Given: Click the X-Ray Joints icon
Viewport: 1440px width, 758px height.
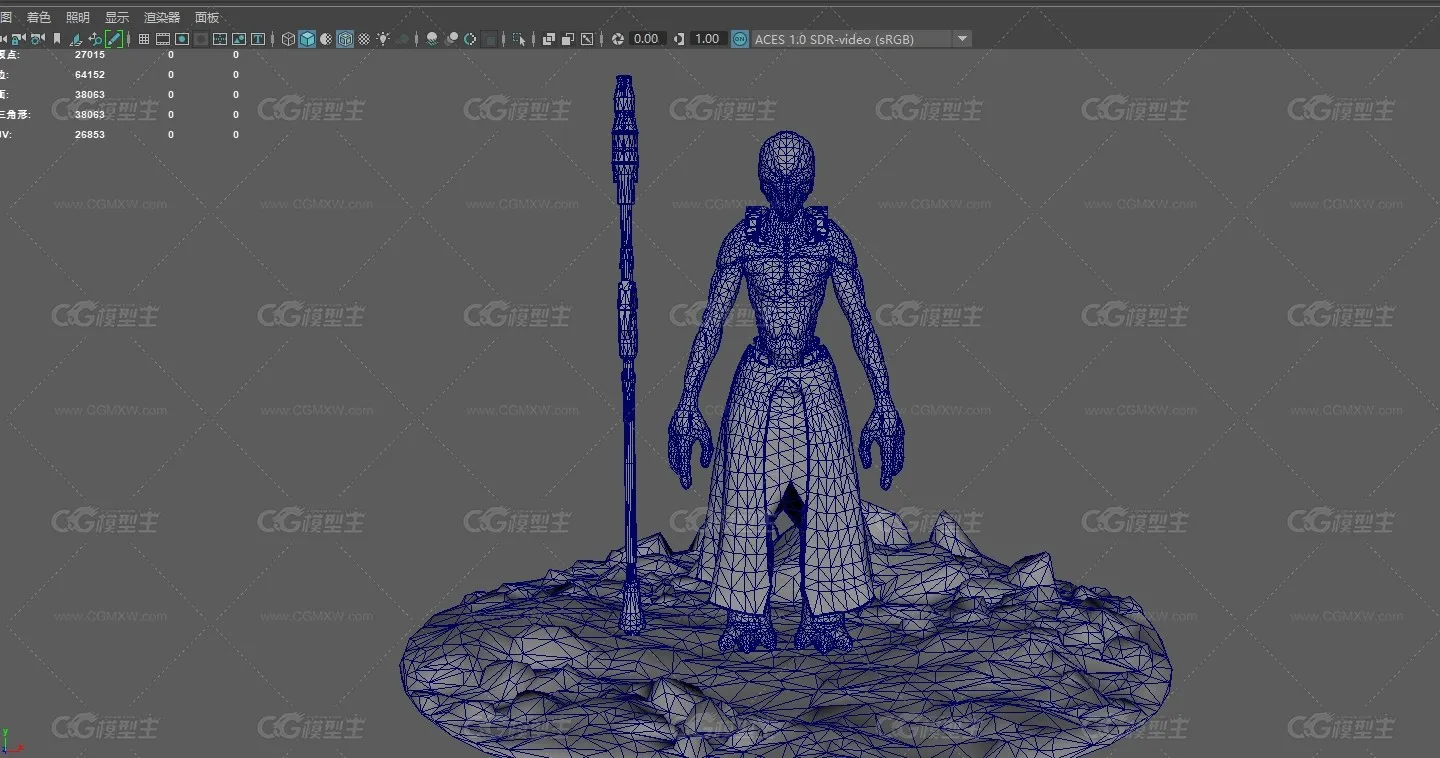Looking at the screenshot, I should (x=587, y=39).
